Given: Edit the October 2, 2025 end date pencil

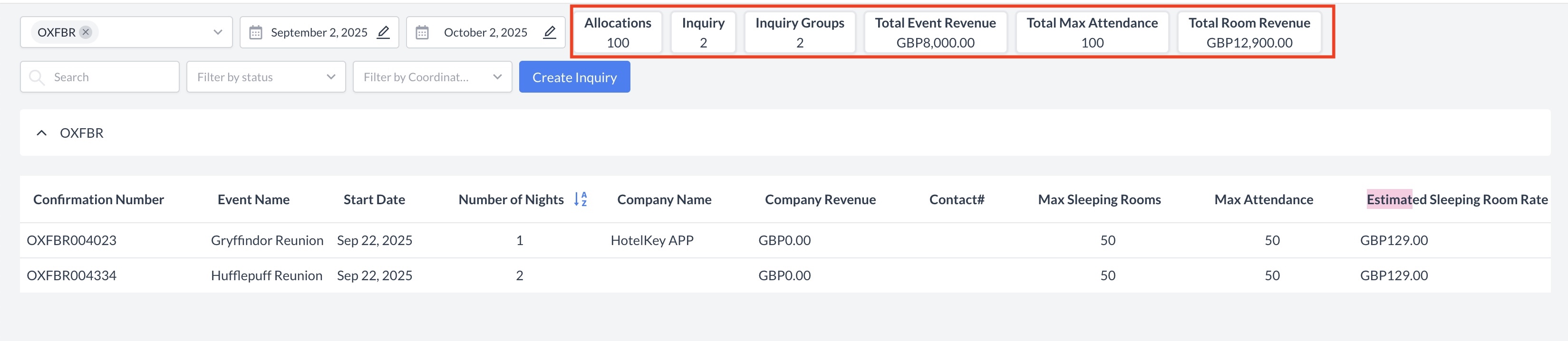Looking at the screenshot, I should point(549,32).
